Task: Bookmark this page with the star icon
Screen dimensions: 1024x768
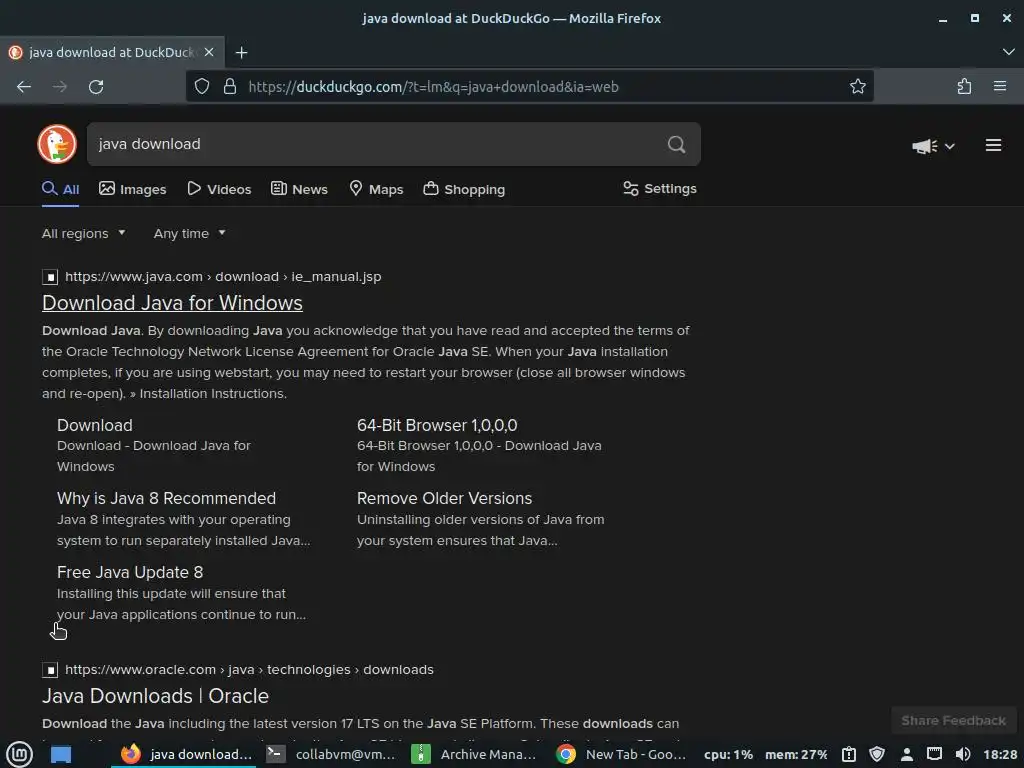Action: point(857,86)
